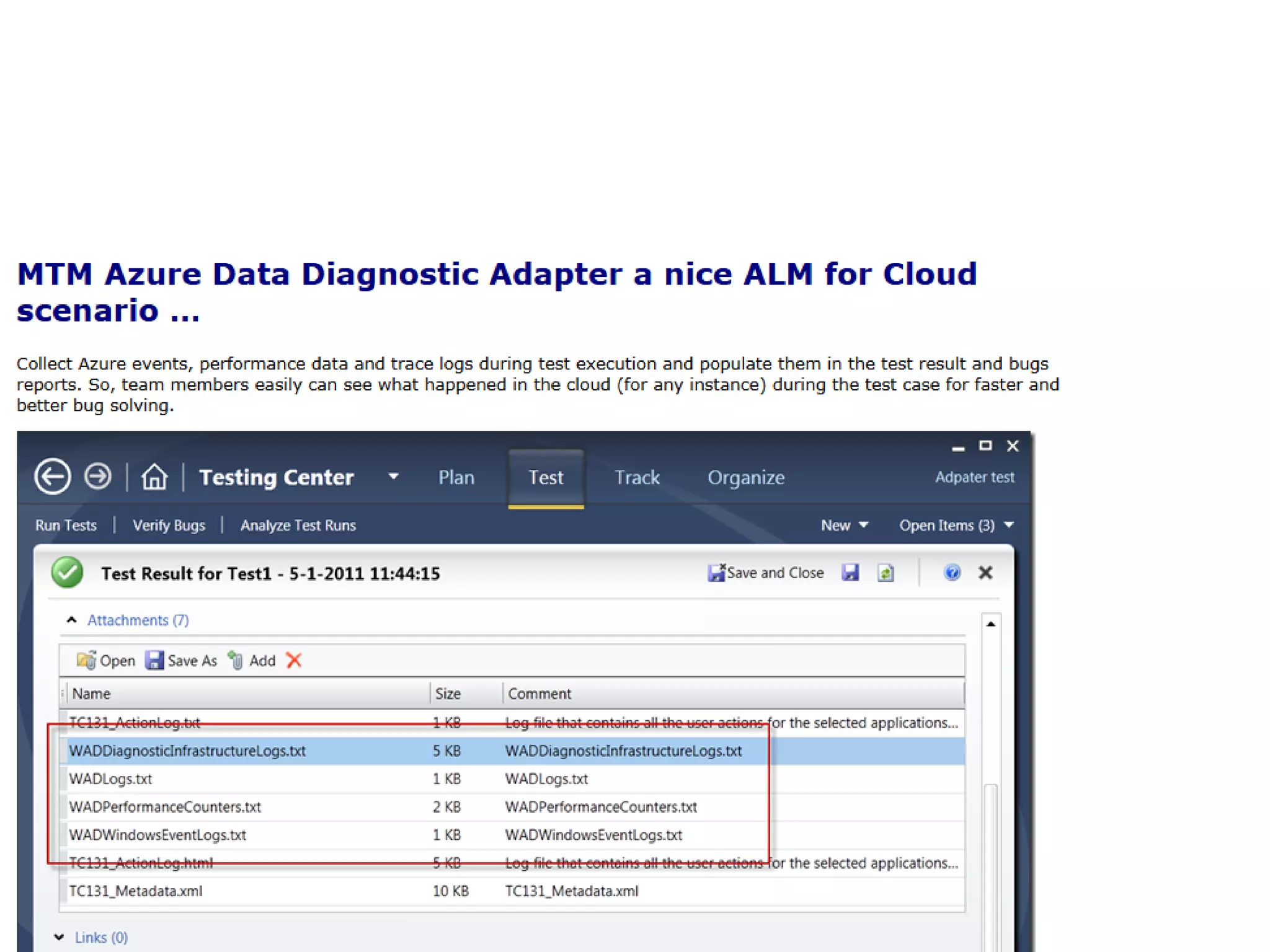Open the selected attachment
The image size is (1270, 952).
(x=105, y=661)
